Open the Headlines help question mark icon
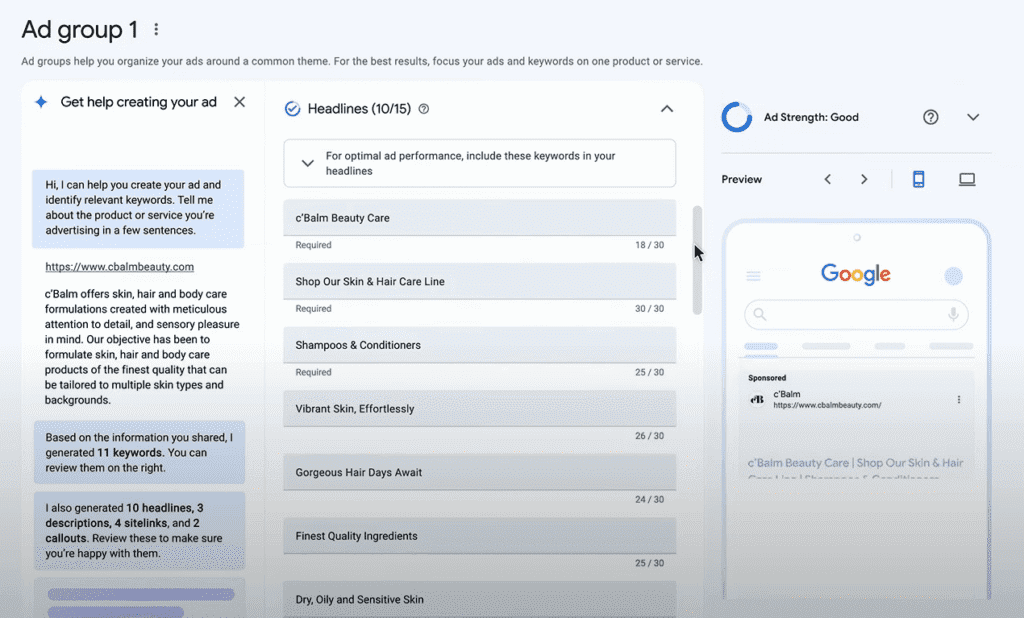This screenshot has width=1024, height=618. pyautogui.click(x=424, y=109)
